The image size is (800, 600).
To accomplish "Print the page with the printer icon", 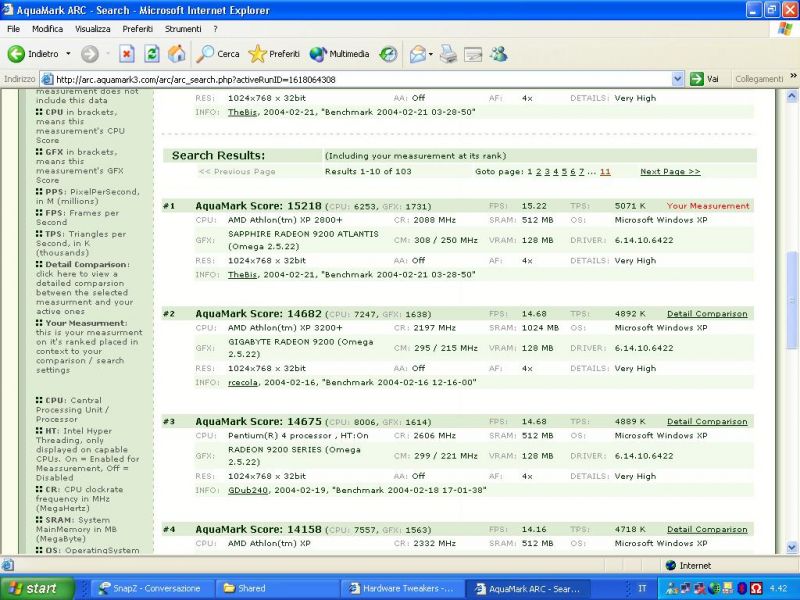I will (448, 54).
